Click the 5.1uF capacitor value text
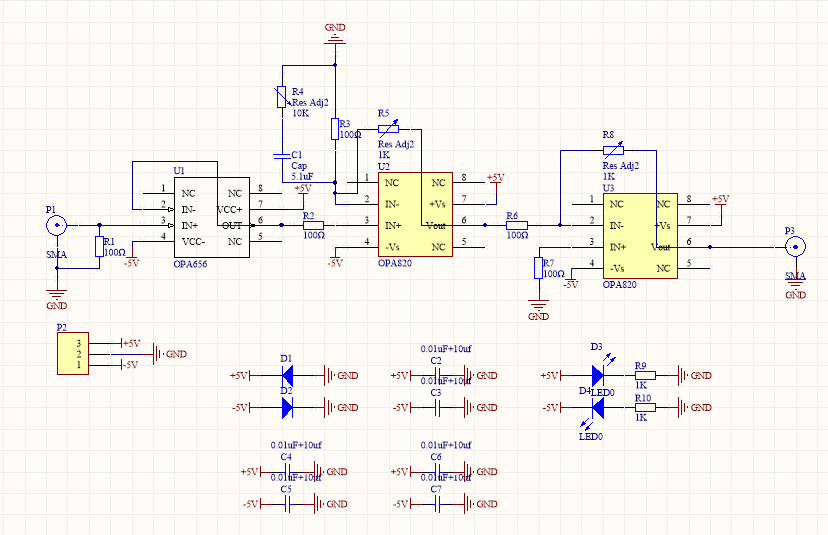Screen dimensions: 828x535 303,176
